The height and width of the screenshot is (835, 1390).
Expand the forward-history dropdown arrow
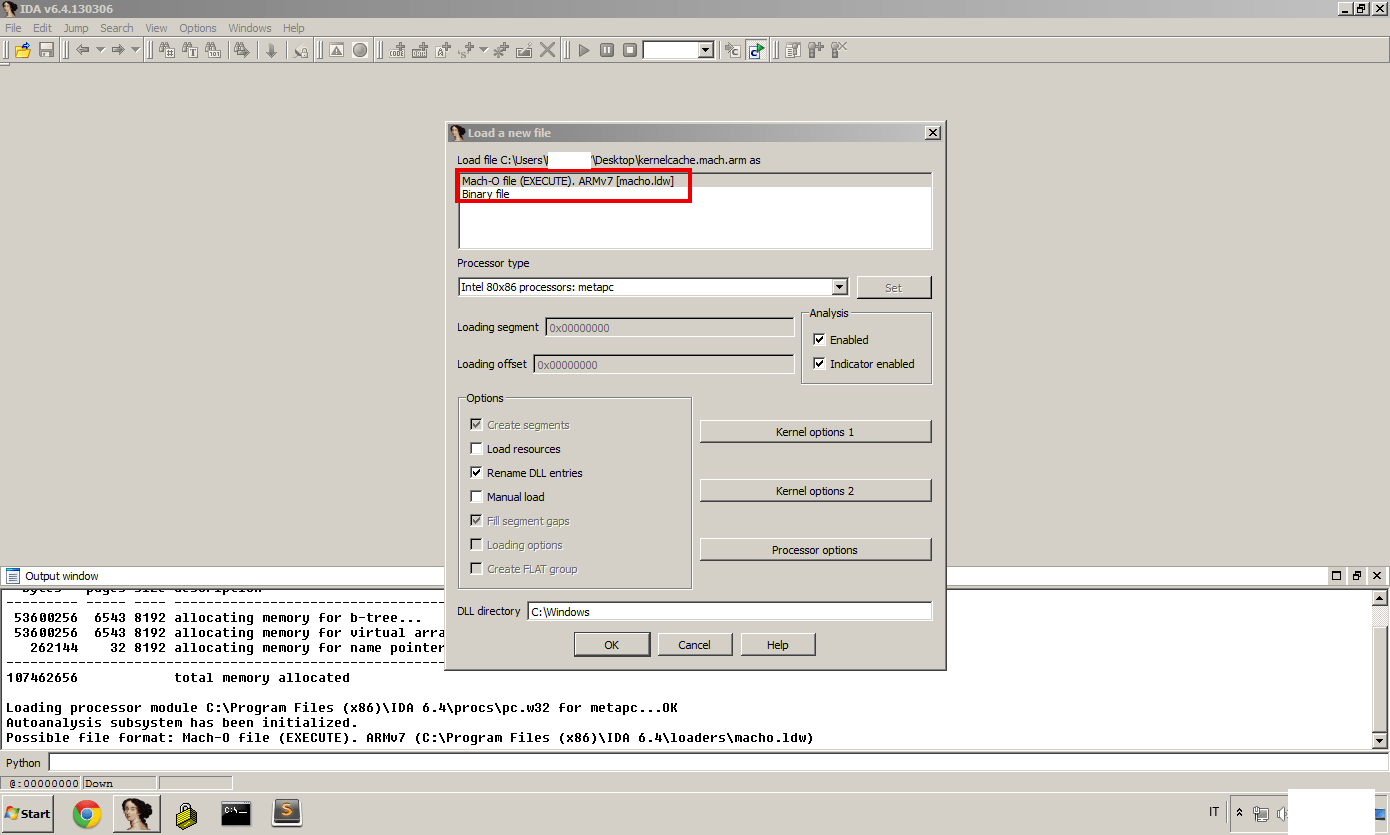click(135, 50)
